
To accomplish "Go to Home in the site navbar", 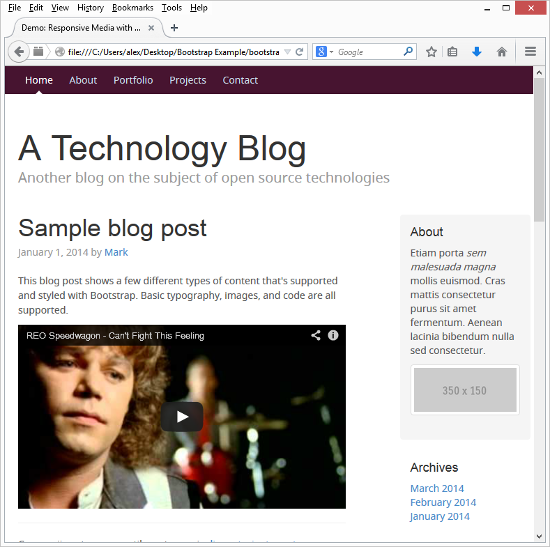I will pyautogui.click(x=39, y=80).
